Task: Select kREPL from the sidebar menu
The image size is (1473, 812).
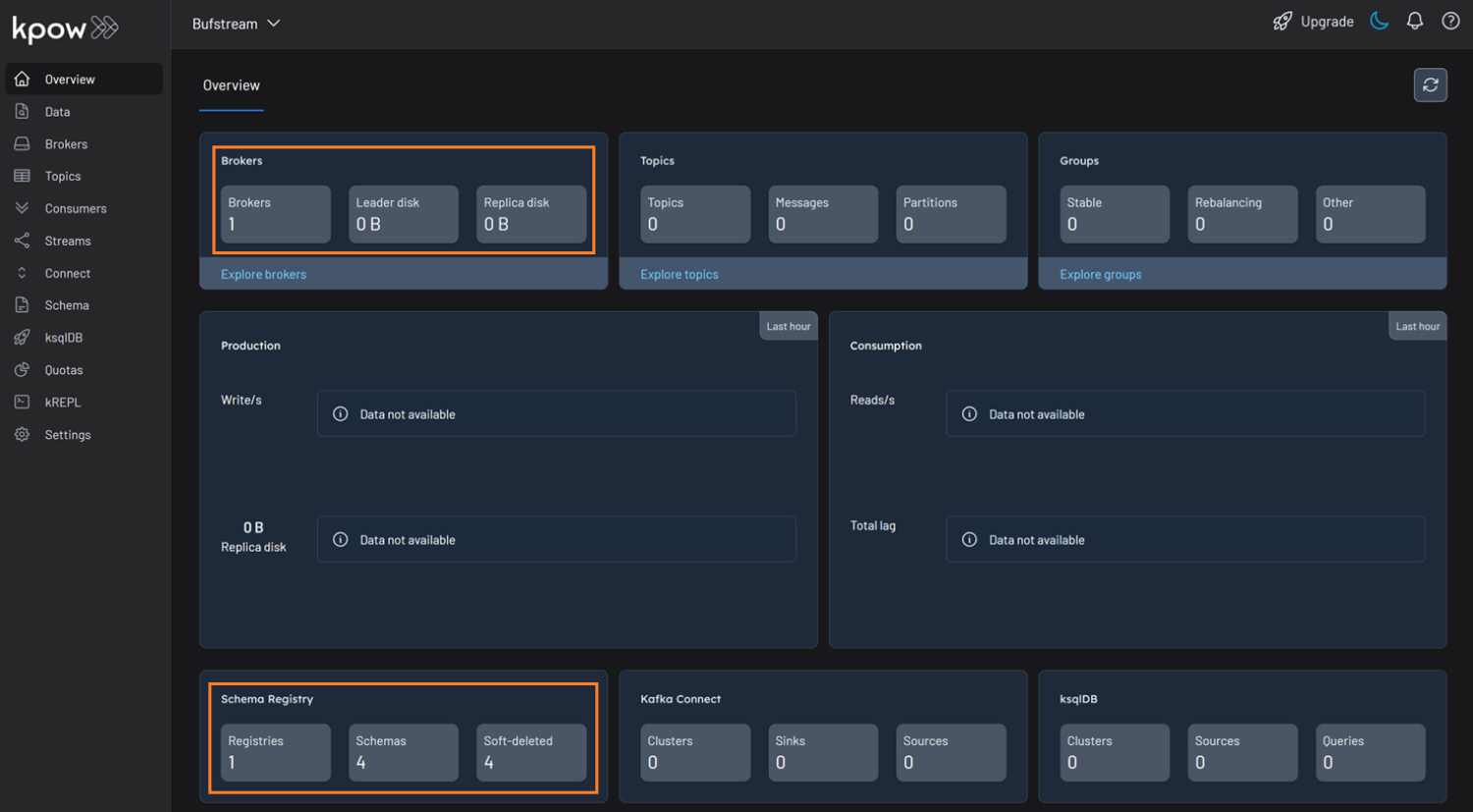Action: click(x=22, y=402)
